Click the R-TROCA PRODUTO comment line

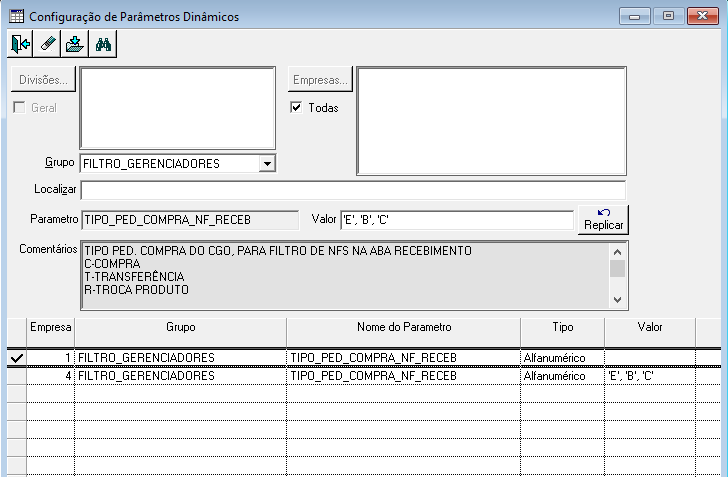pos(136,290)
